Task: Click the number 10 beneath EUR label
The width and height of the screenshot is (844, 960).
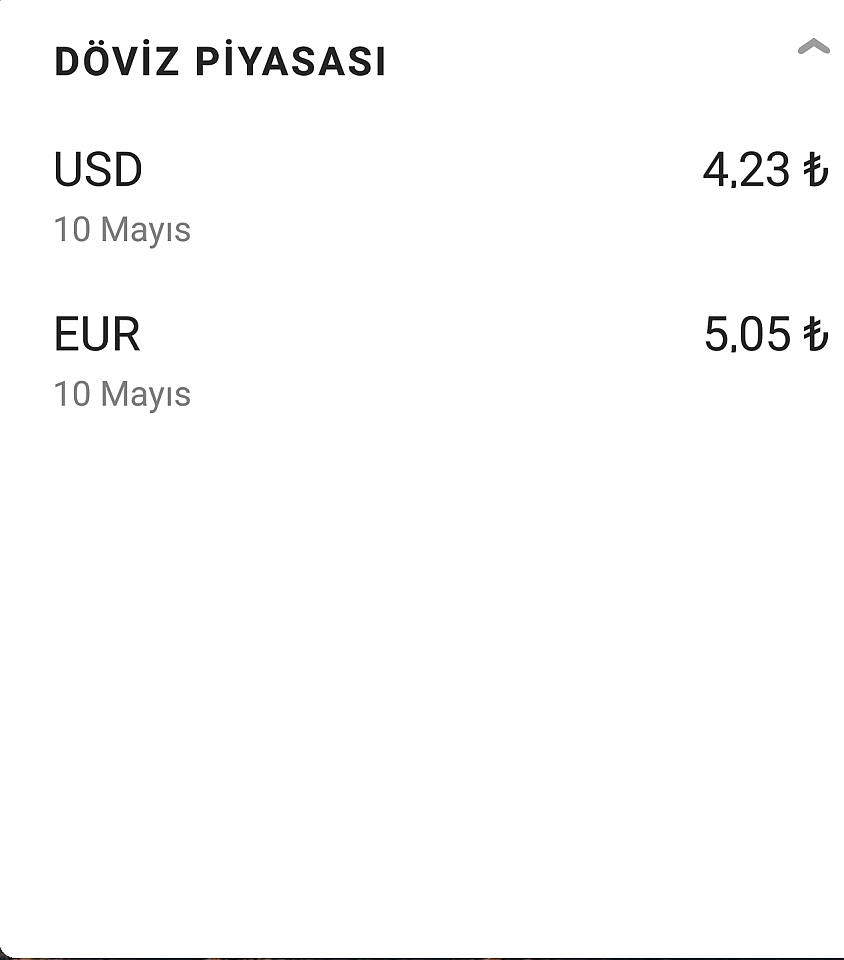Action: coord(72,394)
